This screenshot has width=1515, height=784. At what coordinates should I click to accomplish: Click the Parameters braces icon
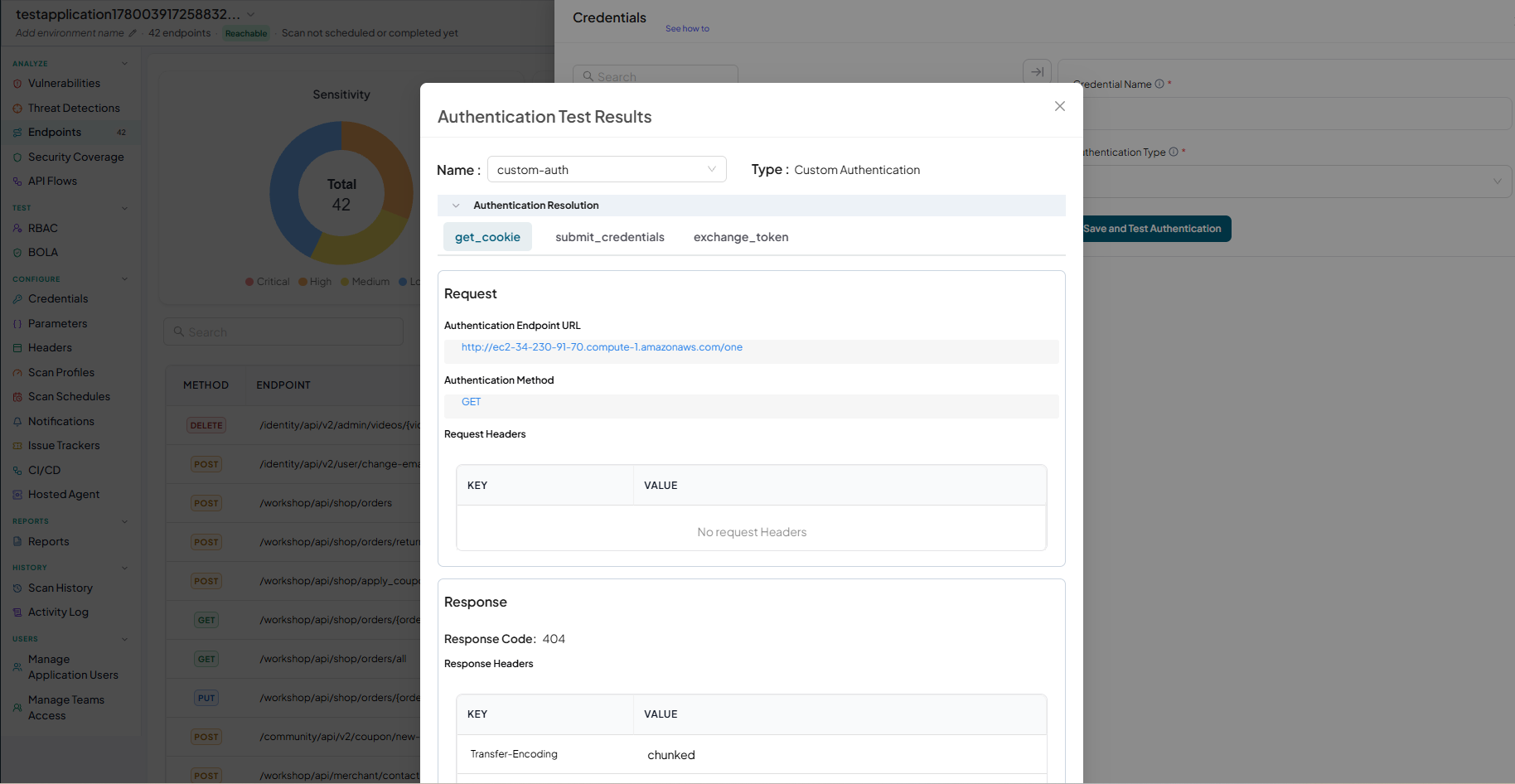point(17,324)
